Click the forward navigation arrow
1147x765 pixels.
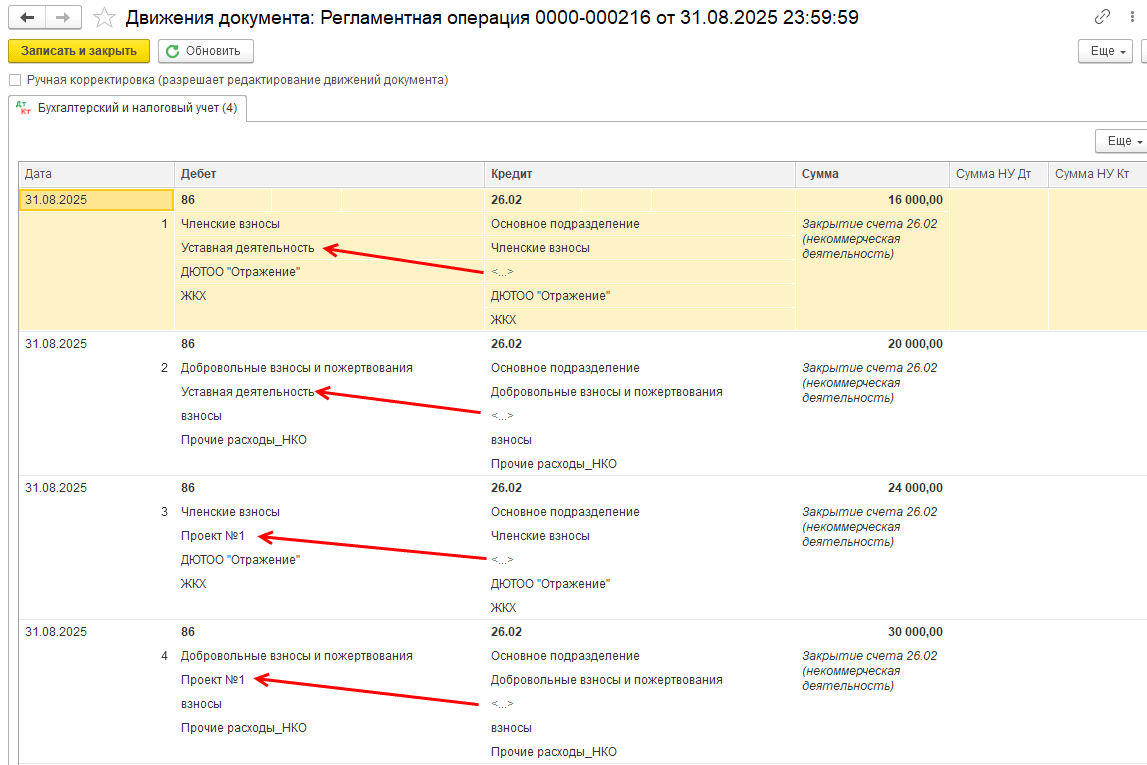[x=63, y=18]
